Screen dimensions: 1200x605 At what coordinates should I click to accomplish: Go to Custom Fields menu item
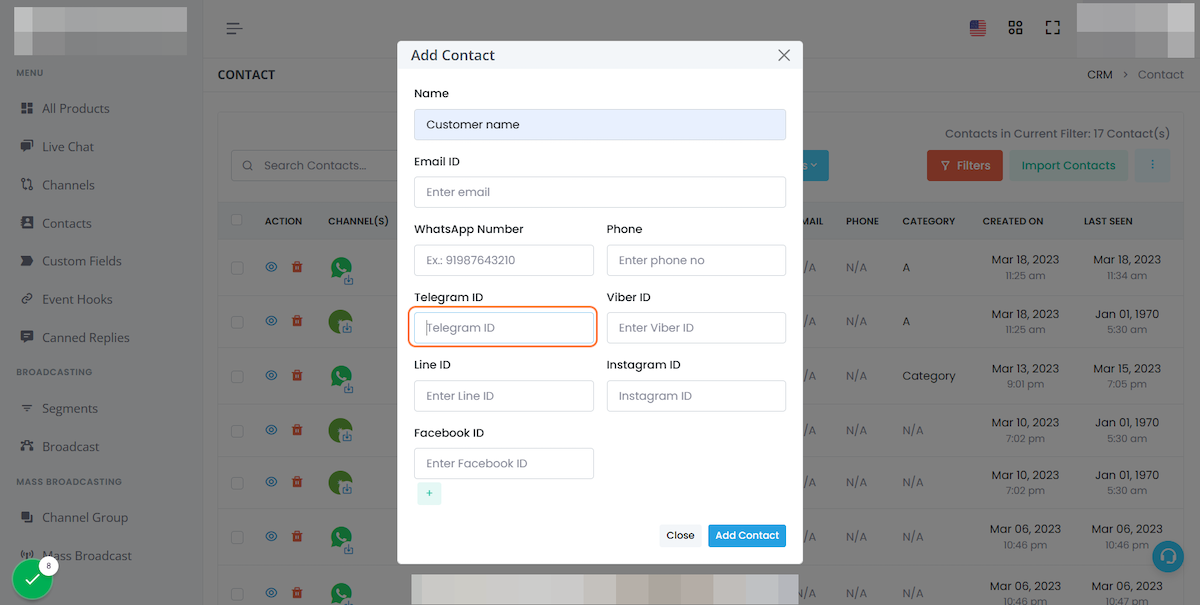pyautogui.click(x=82, y=261)
